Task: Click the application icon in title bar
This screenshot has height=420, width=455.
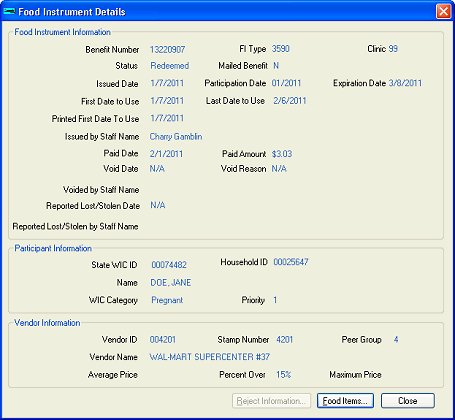Action: tap(9, 12)
